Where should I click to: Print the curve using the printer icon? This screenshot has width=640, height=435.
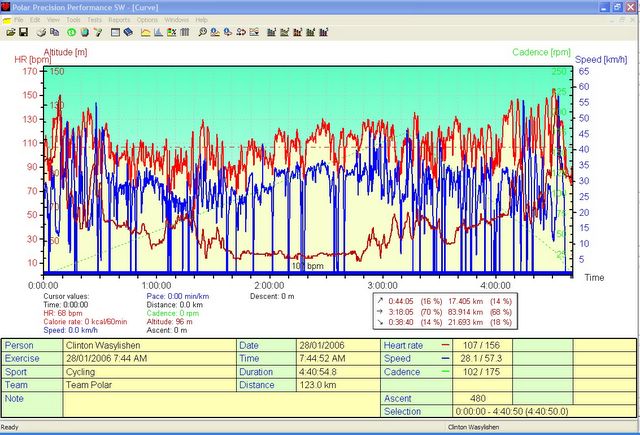[41, 32]
